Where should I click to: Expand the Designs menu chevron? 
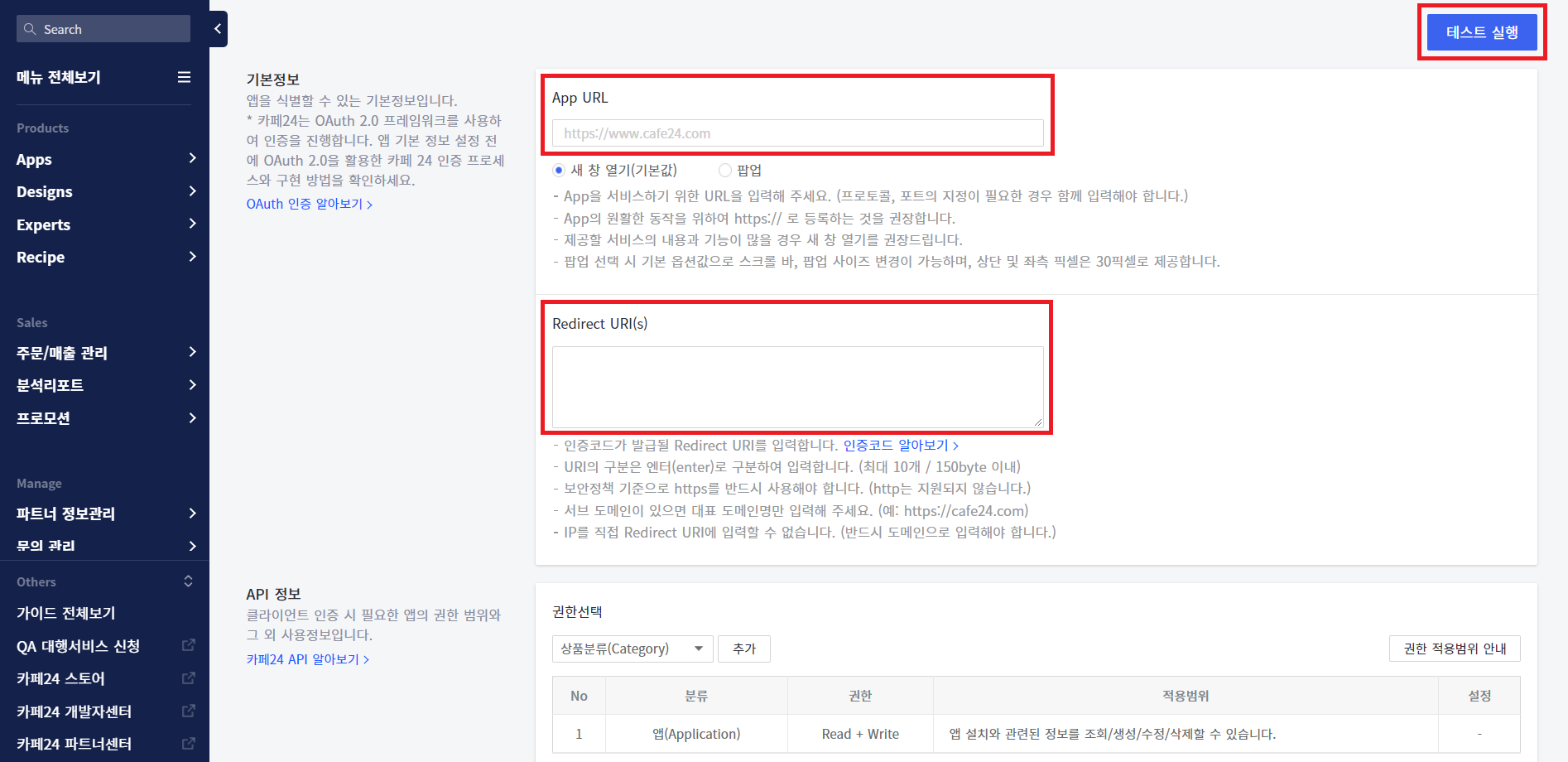tap(192, 191)
